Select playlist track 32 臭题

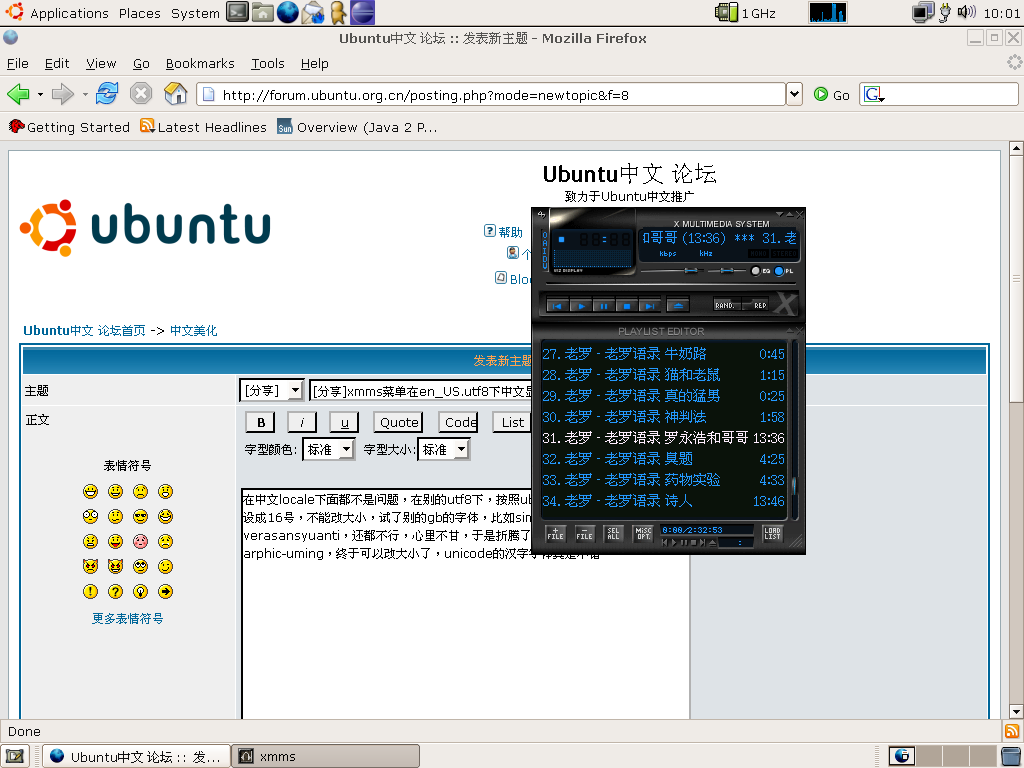pyautogui.click(x=664, y=458)
